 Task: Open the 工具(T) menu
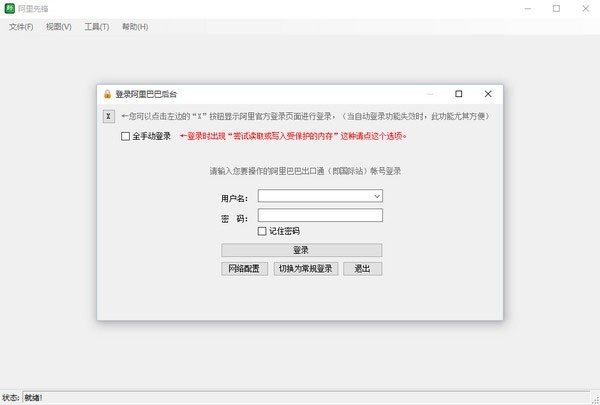97,27
